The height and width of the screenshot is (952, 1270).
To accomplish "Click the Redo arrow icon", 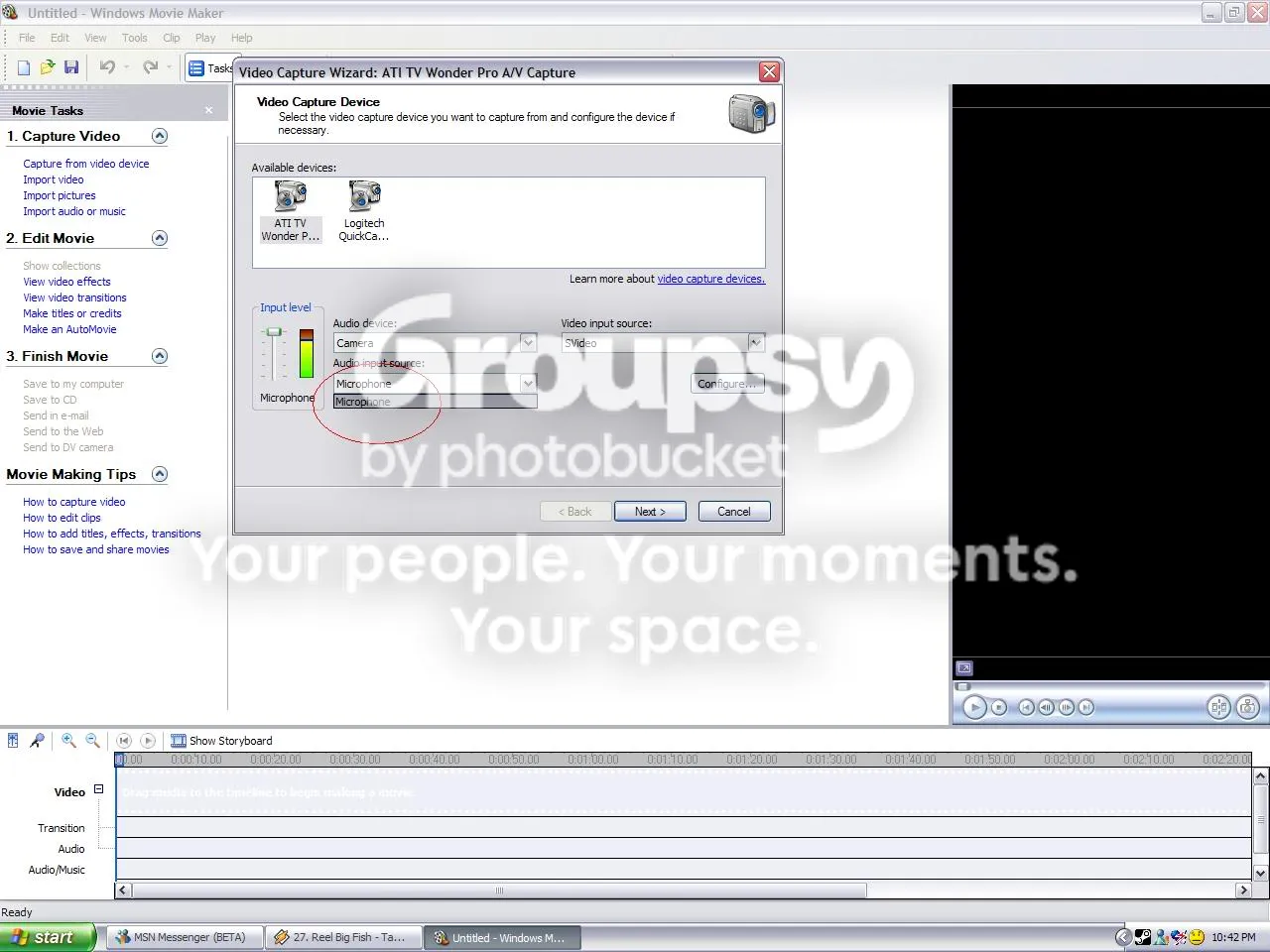I will pos(151,67).
